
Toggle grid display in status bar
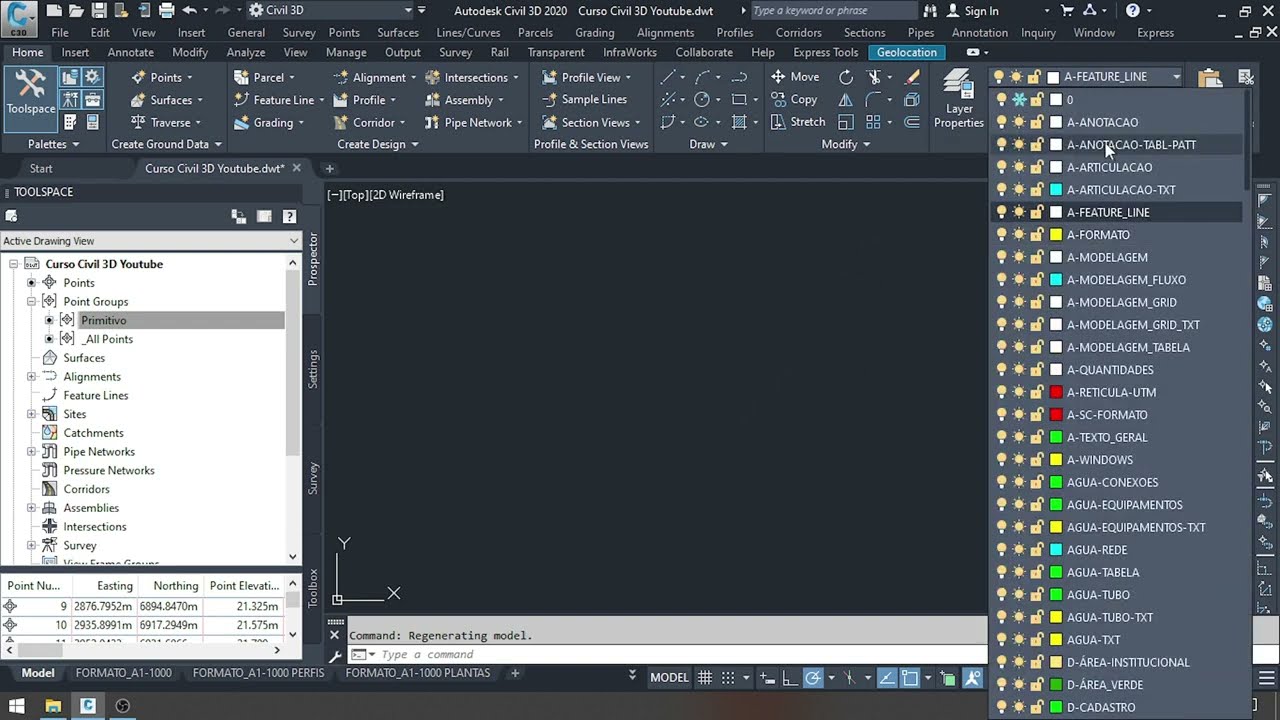705,677
